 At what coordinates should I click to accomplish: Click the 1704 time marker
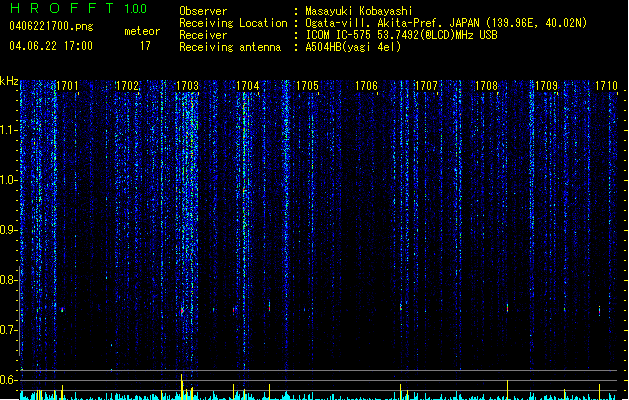click(248, 86)
